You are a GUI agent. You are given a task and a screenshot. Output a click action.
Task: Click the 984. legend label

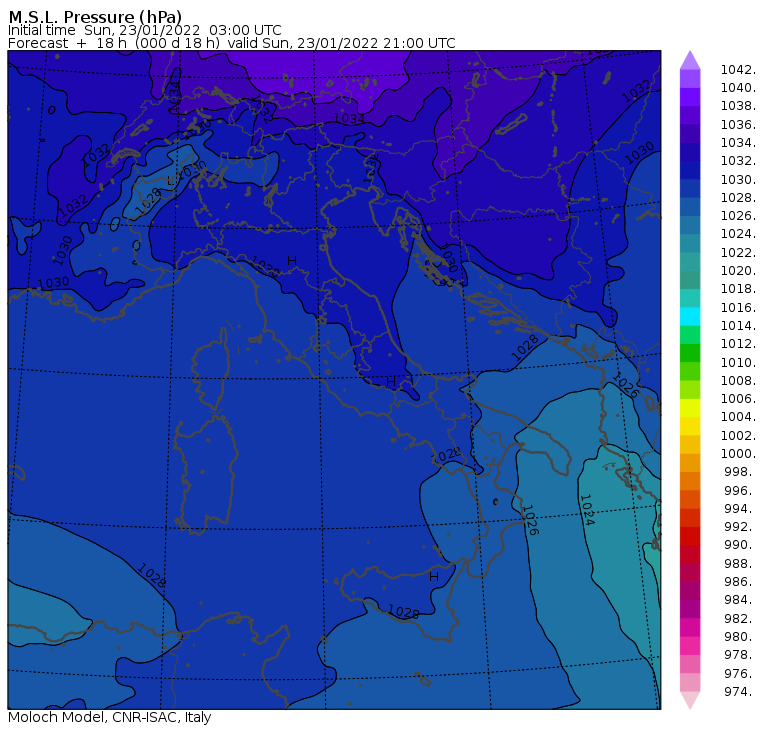tap(740, 600)
